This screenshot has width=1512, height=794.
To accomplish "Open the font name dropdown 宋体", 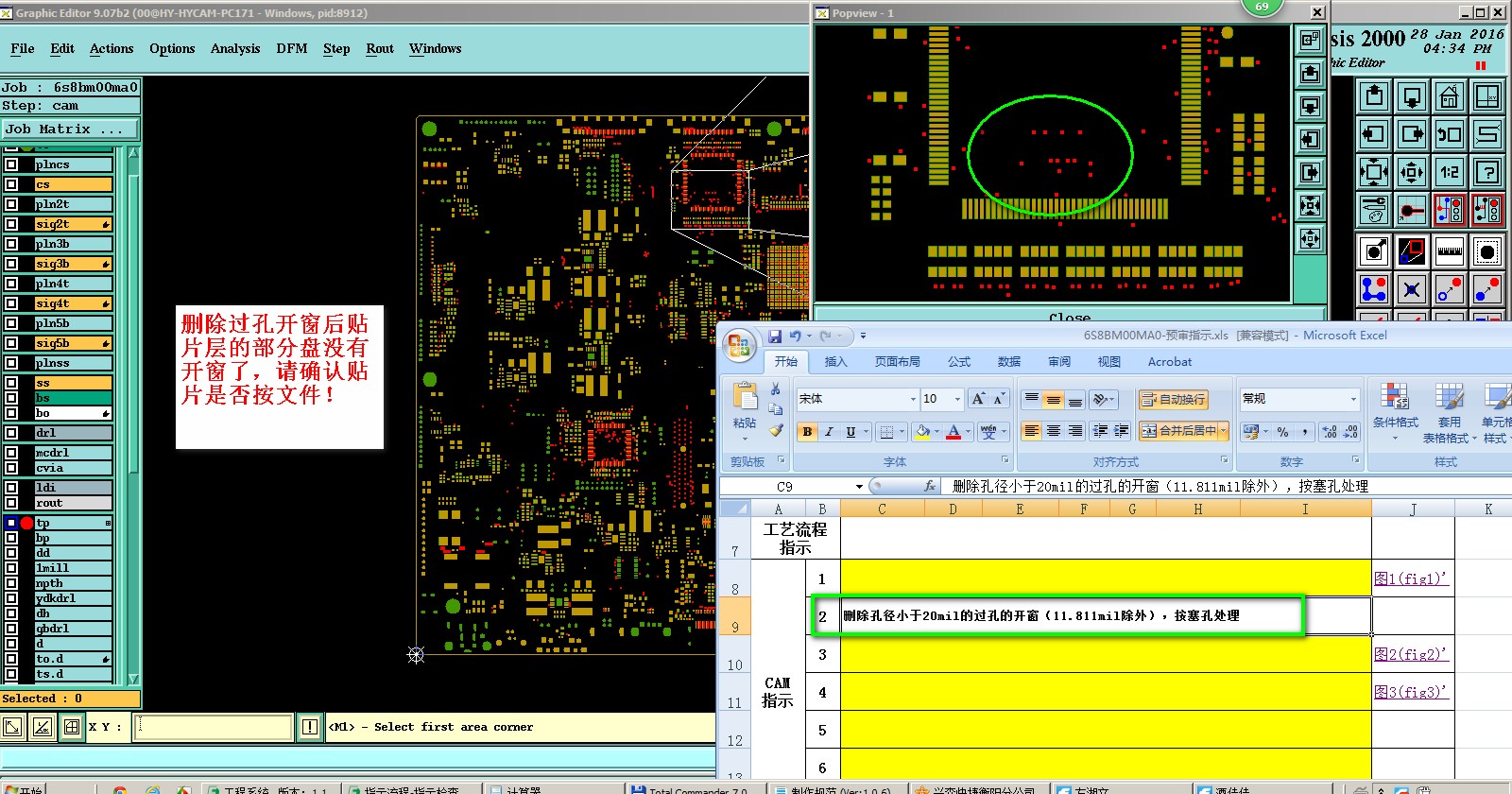I will [x=912, y=399].
